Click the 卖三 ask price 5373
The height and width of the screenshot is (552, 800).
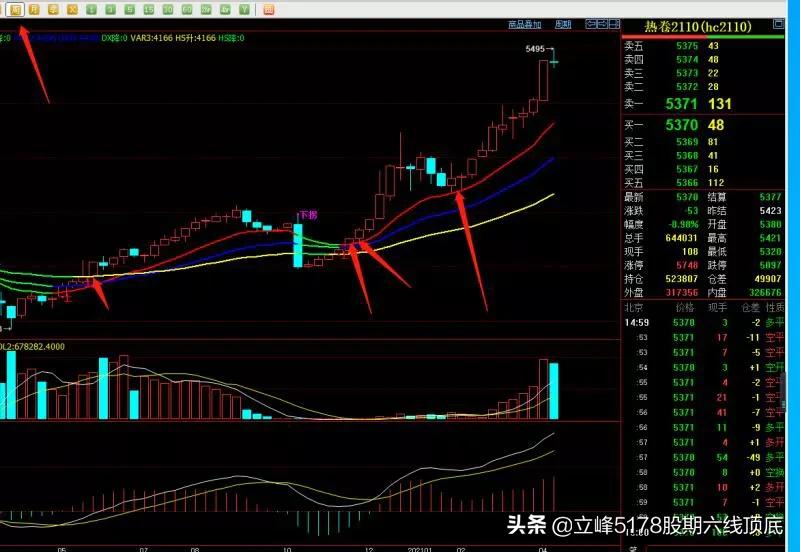(x=687, y=73)
